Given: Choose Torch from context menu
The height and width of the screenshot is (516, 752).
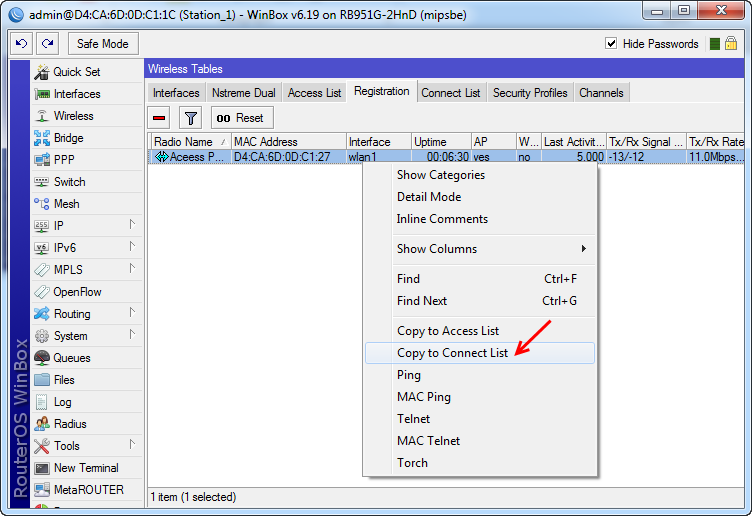Looking at the screenshot, I should pyautogui.click(x=480, y=463).
